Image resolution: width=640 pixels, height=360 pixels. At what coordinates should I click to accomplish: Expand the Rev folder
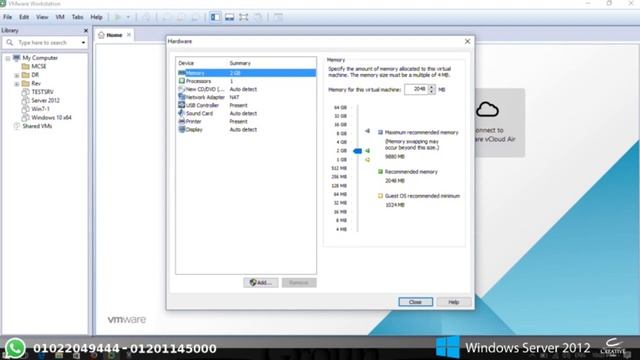click(17, 84)
